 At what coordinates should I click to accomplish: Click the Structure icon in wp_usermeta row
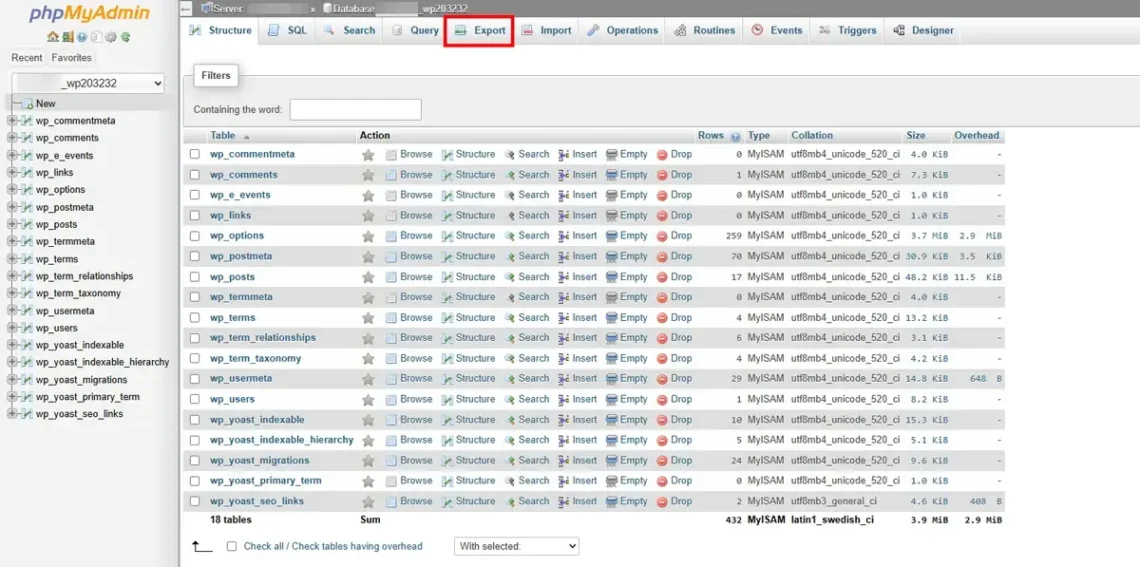point(448,379)
